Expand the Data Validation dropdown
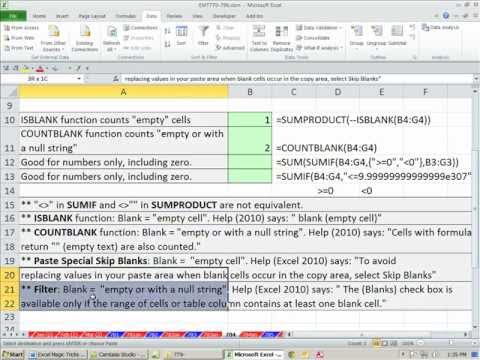480x360 pixels. click(x=341, y=28)
